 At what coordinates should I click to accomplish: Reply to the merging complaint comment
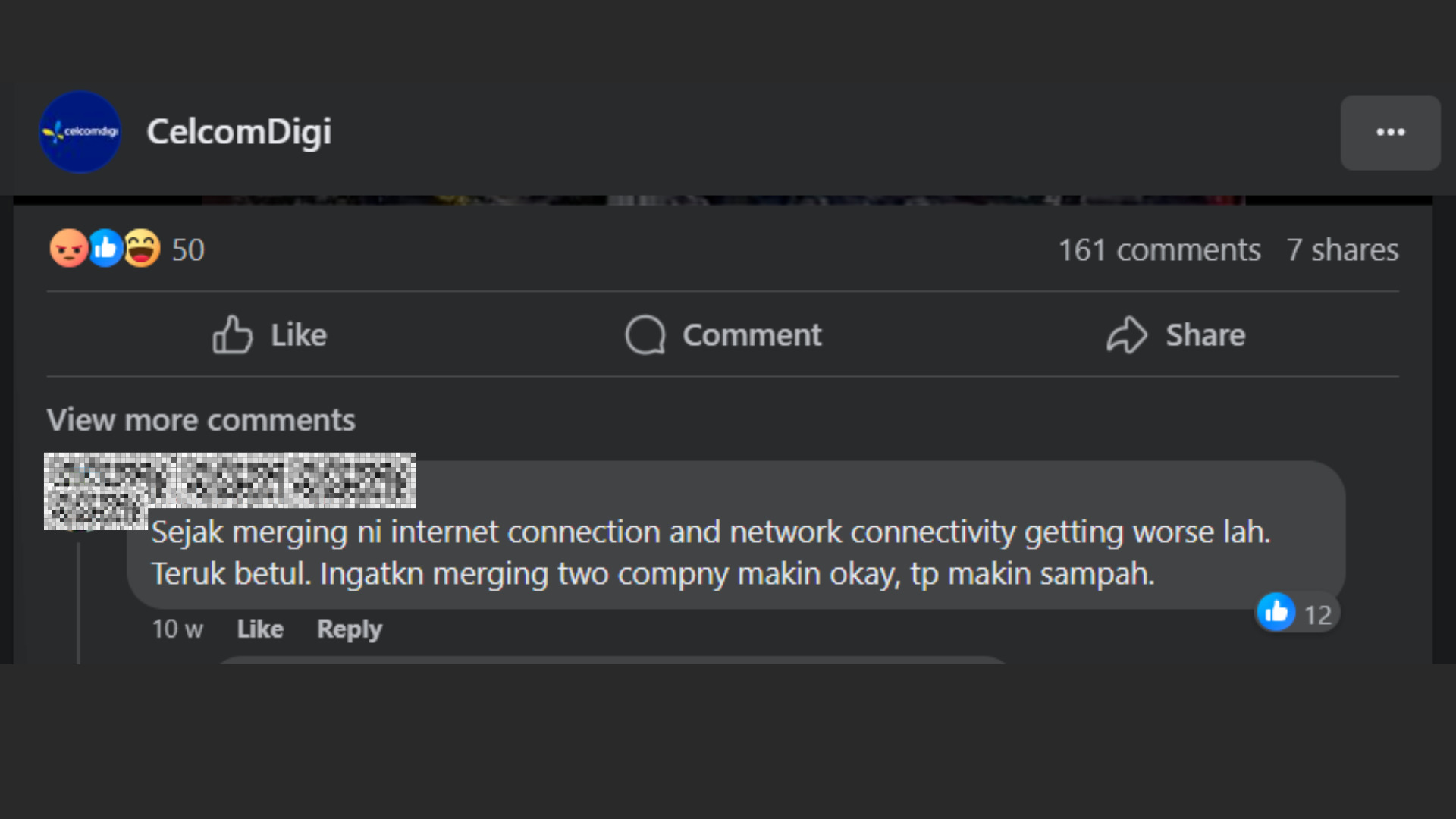(x=350, y=629)
